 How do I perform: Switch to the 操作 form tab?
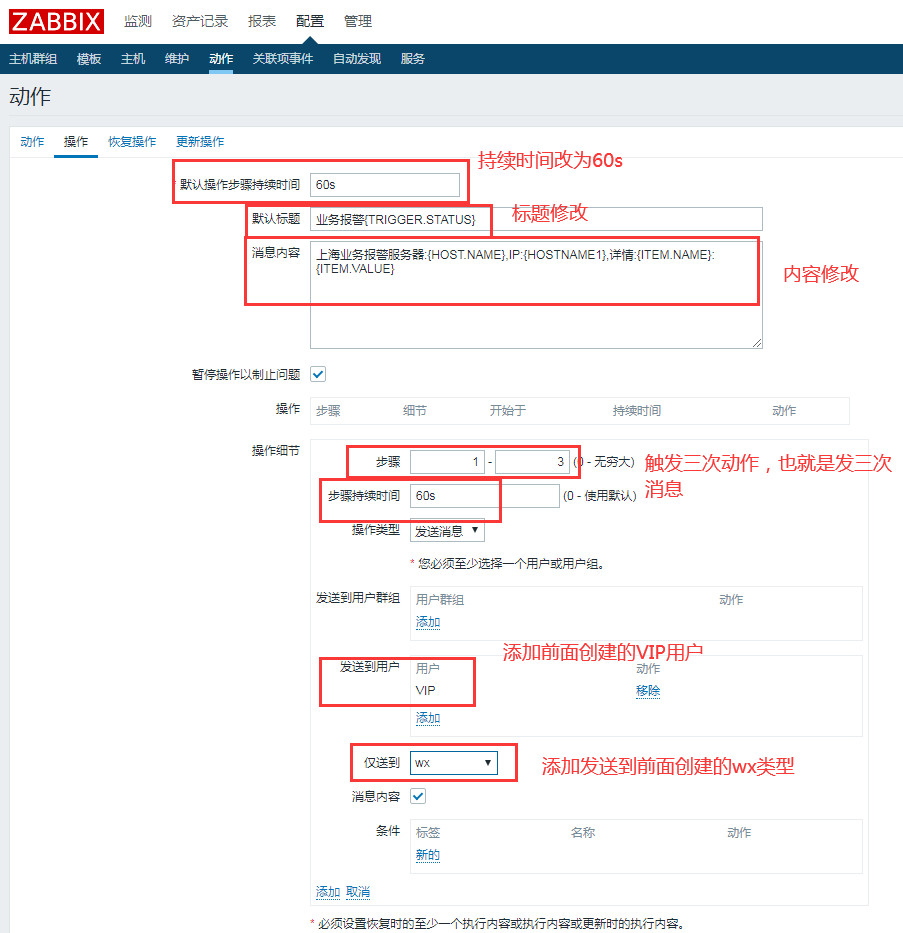[x=76, y=142]
